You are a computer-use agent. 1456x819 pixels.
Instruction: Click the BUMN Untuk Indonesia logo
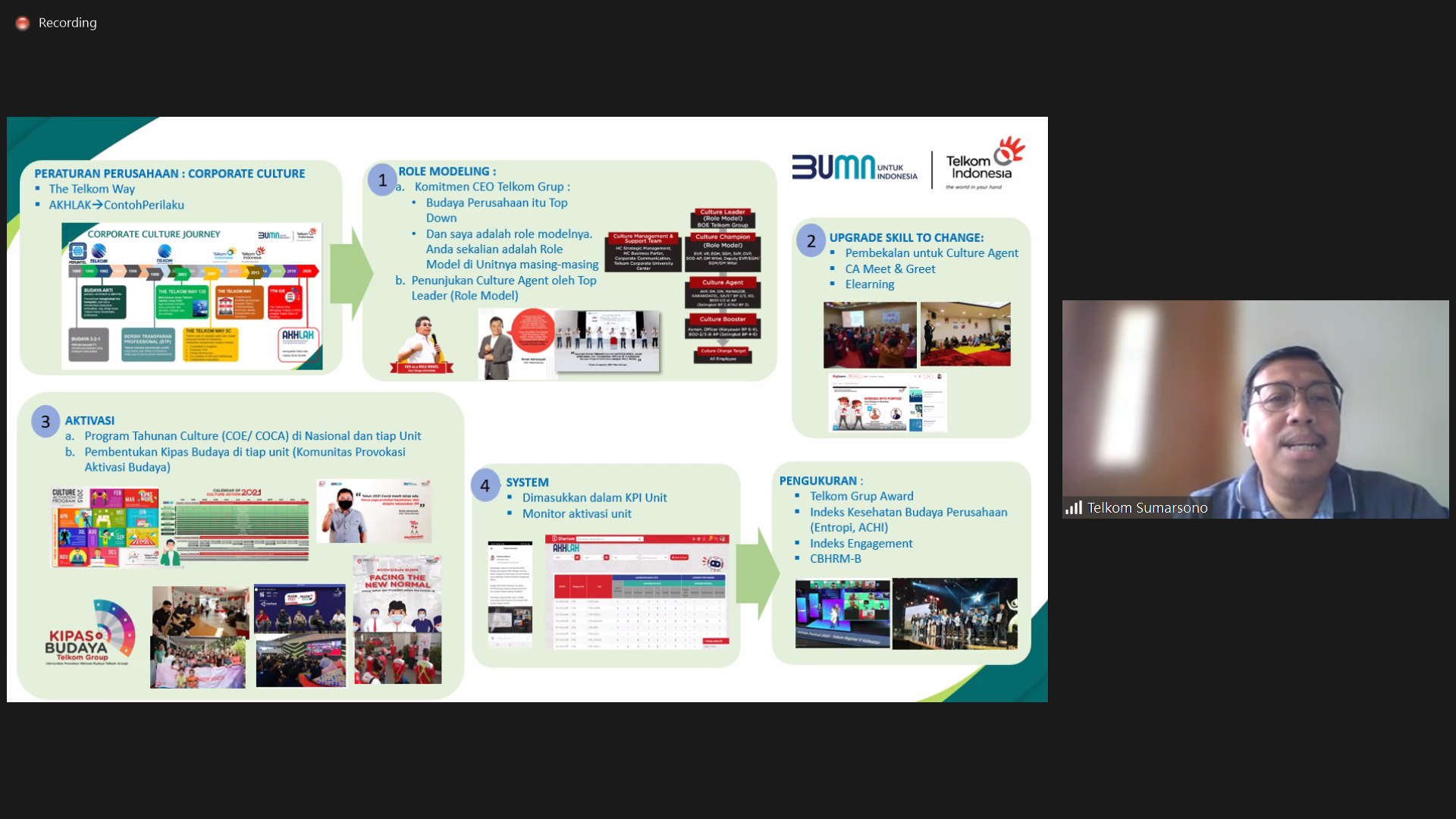pyautogui.click(x=854, y=167)
